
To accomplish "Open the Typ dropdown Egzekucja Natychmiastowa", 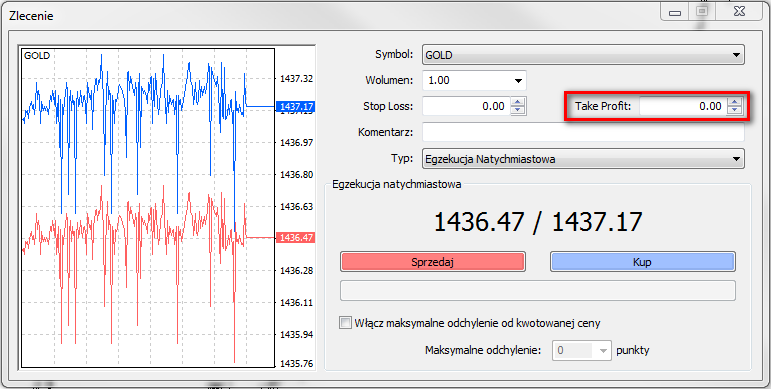I will (583, 159).
